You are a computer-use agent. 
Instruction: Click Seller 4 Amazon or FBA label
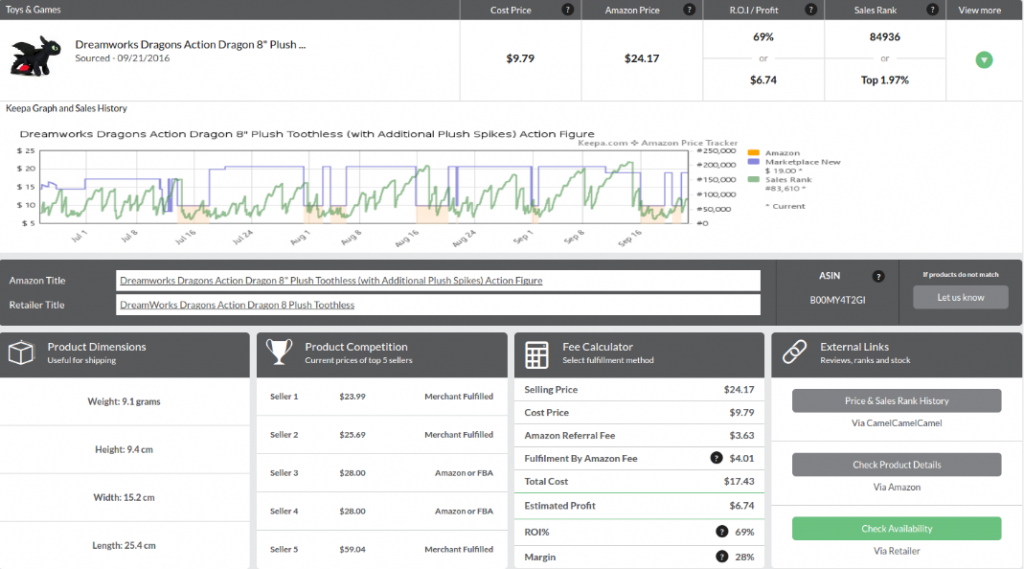coord(464,511)
